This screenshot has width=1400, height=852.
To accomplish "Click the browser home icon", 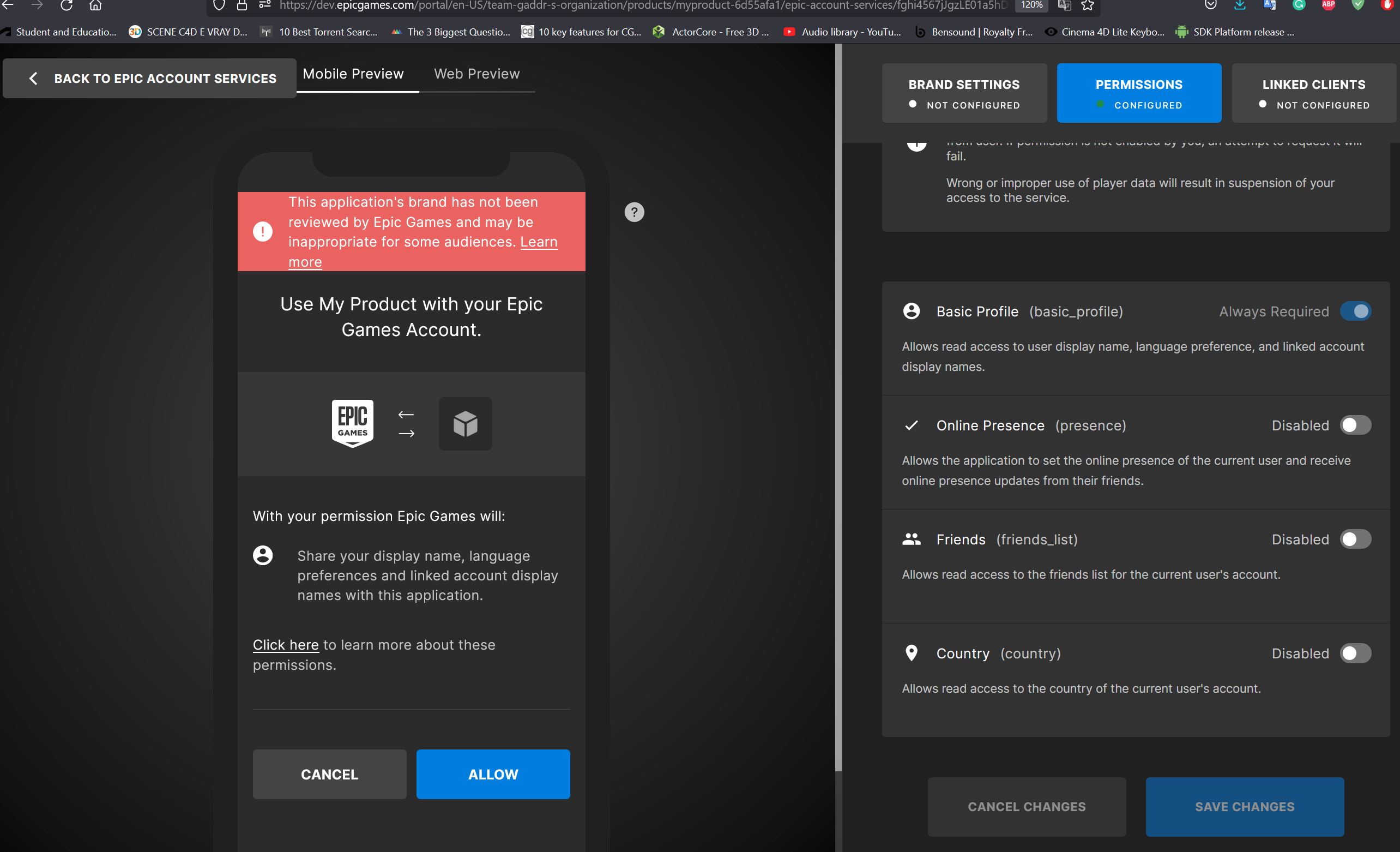I will (x=95, y=5).
